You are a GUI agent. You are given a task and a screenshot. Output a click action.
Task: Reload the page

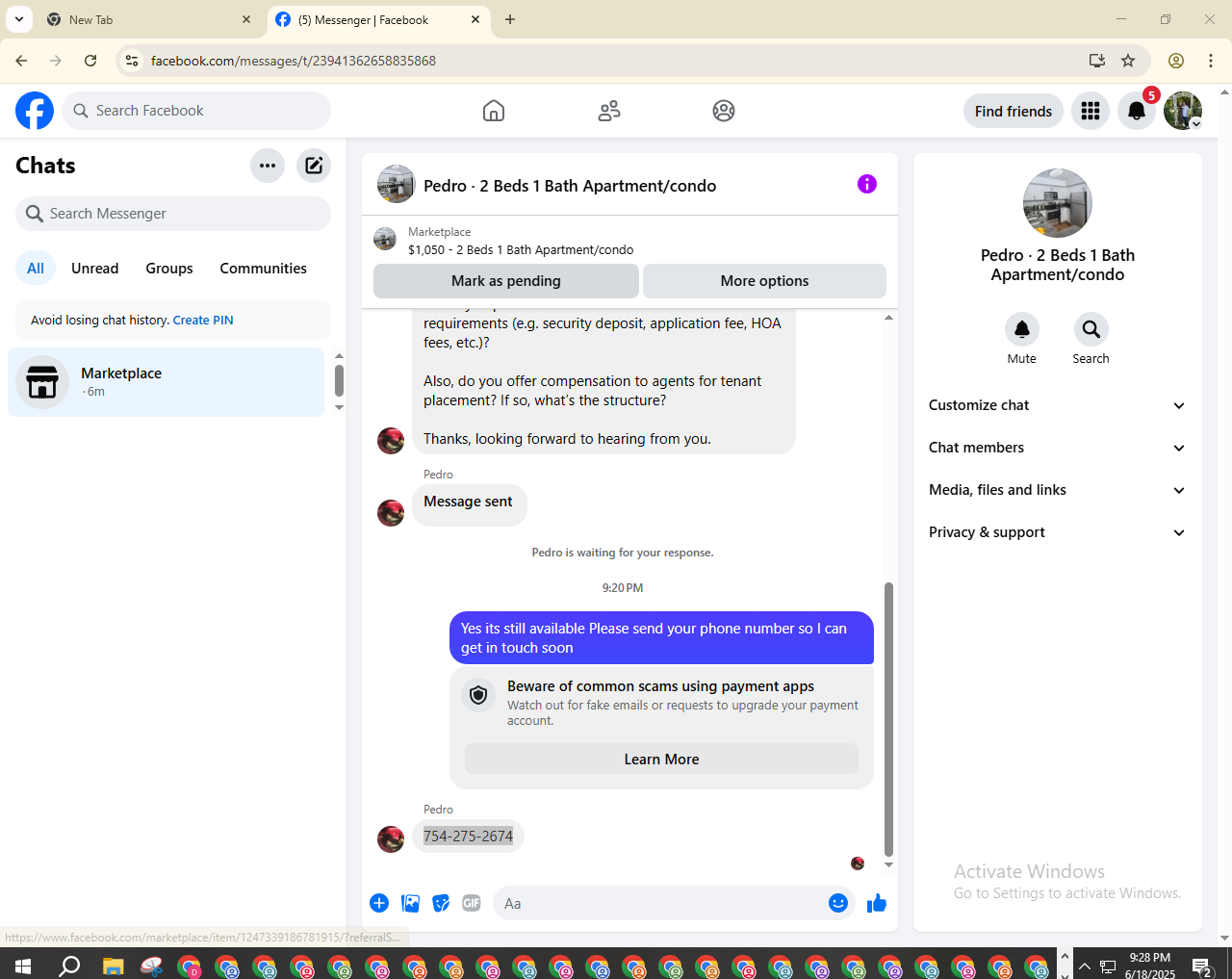tap(90, 61)
